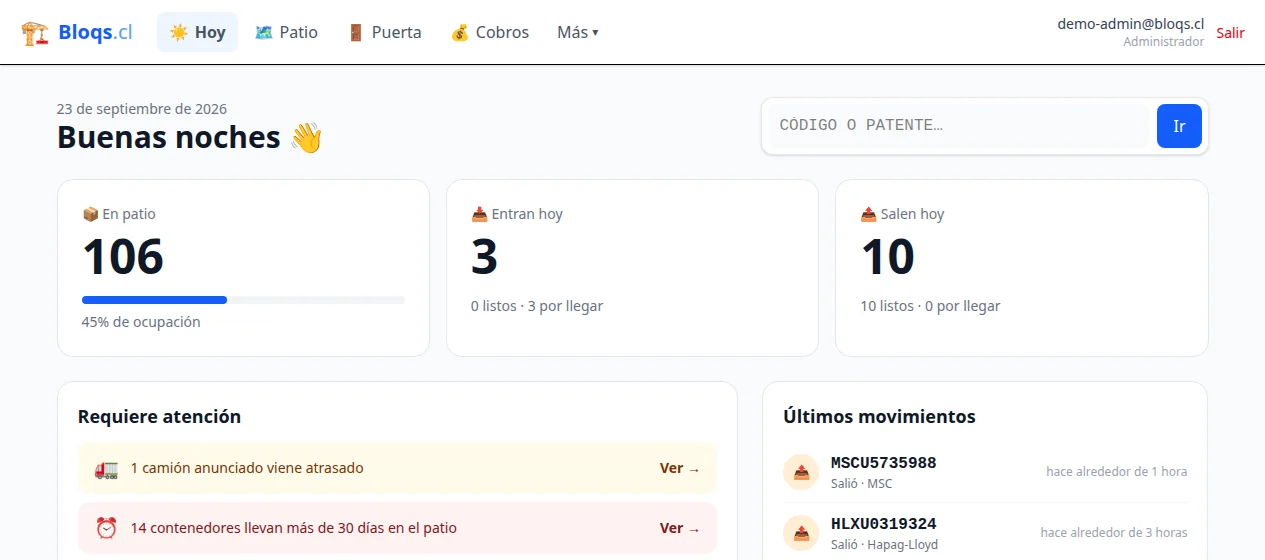Switch to the Hoy tab
Image resolution: width=1265 pixels, height=560 pixels.
(197, 32)
